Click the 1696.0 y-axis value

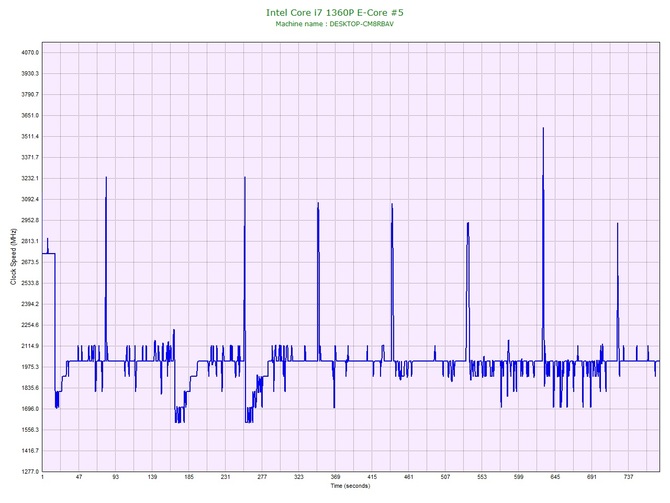tap(30, 409)
